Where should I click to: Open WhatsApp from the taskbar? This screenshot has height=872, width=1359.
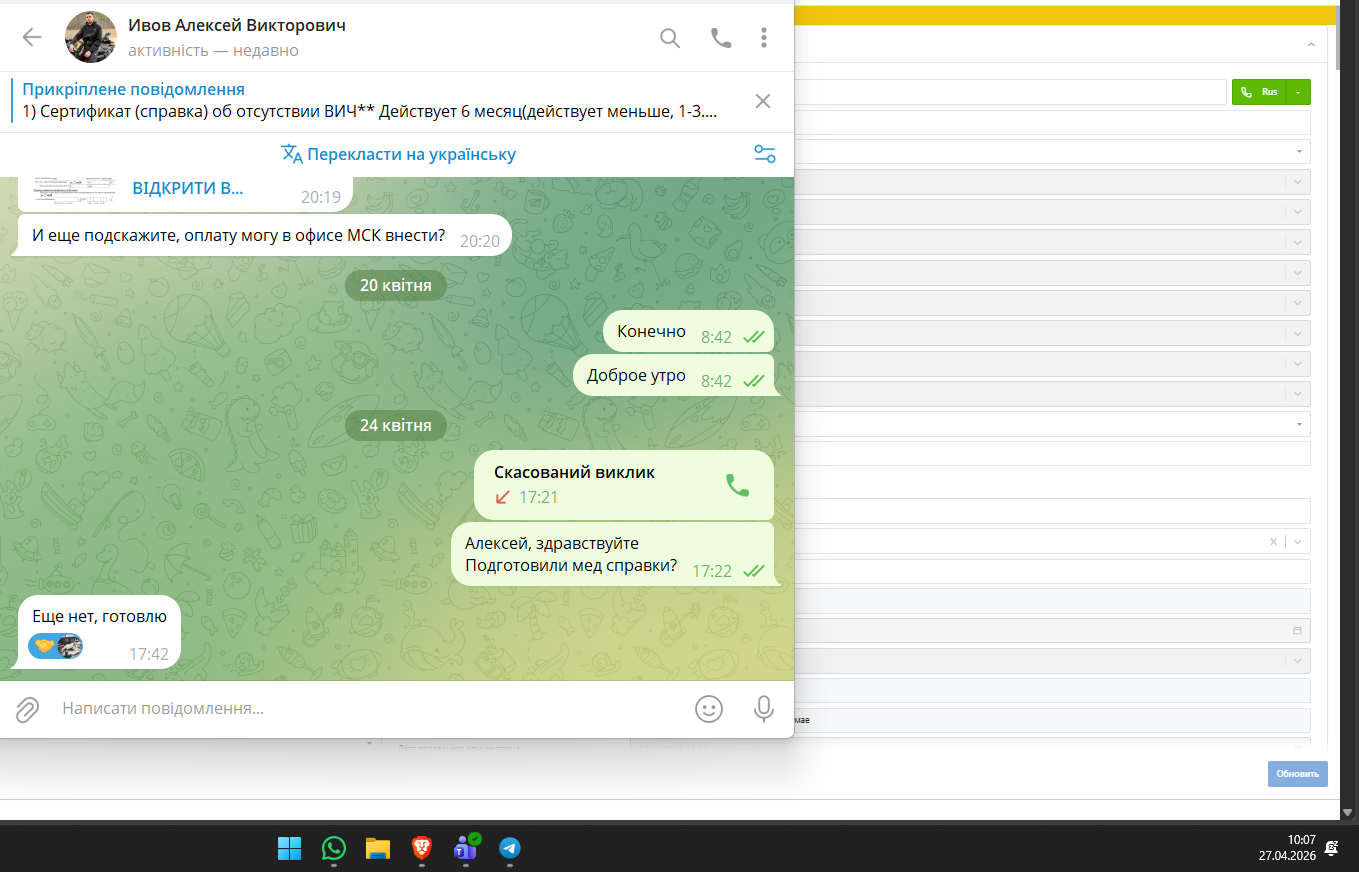click(334, 848)
